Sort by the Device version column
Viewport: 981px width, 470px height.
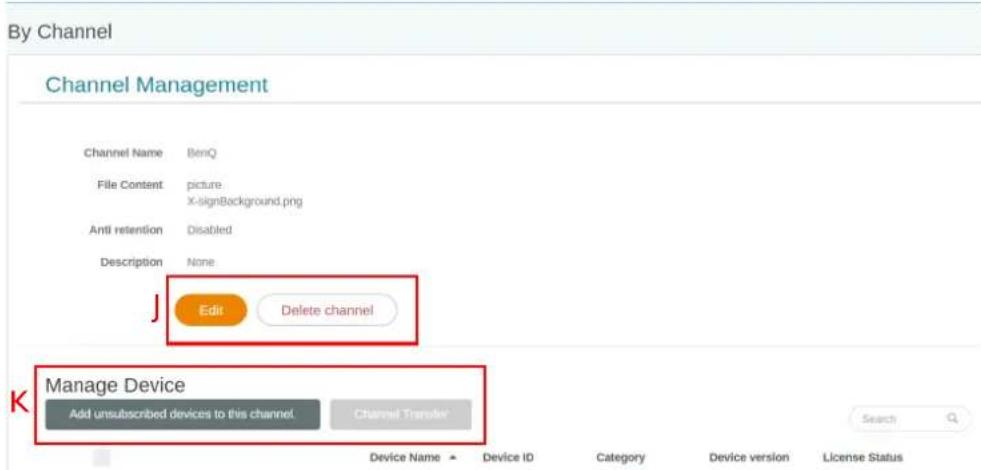point(749,458)
